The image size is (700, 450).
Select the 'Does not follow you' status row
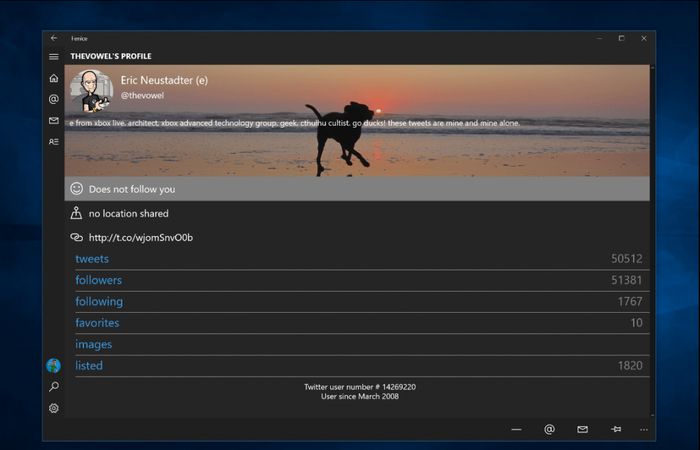pyautogui.click(x=357, y=189)
